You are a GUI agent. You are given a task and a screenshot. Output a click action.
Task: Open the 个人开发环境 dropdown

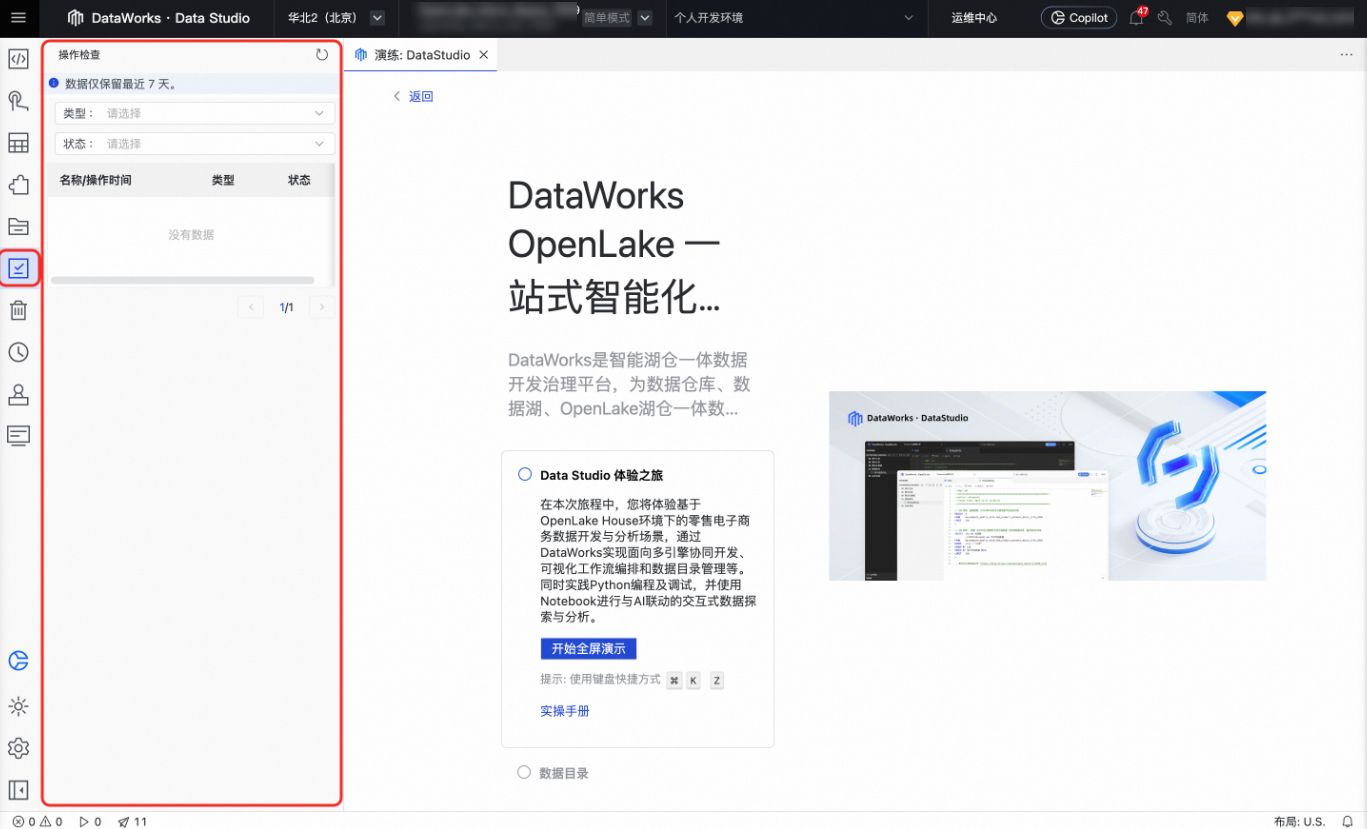pyautogui.click(x=794, y=18)
